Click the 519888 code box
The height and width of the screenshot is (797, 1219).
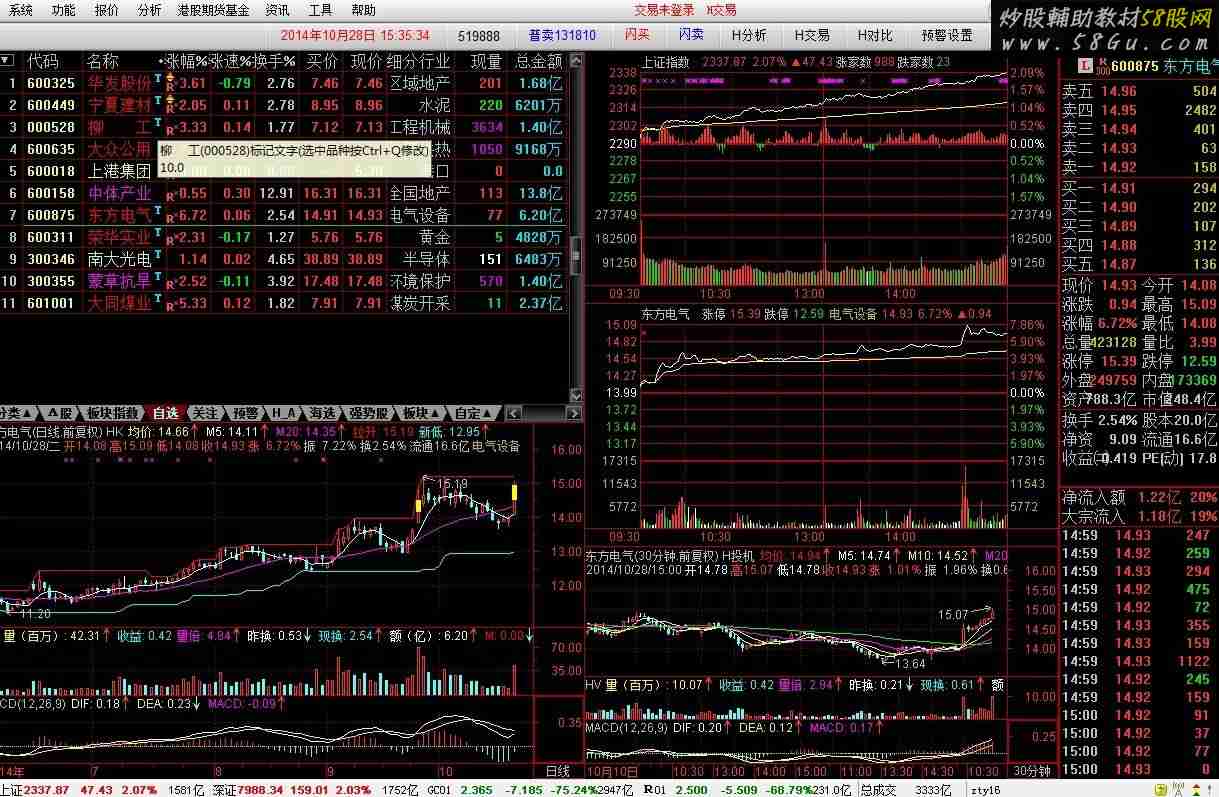coord(479,35)
